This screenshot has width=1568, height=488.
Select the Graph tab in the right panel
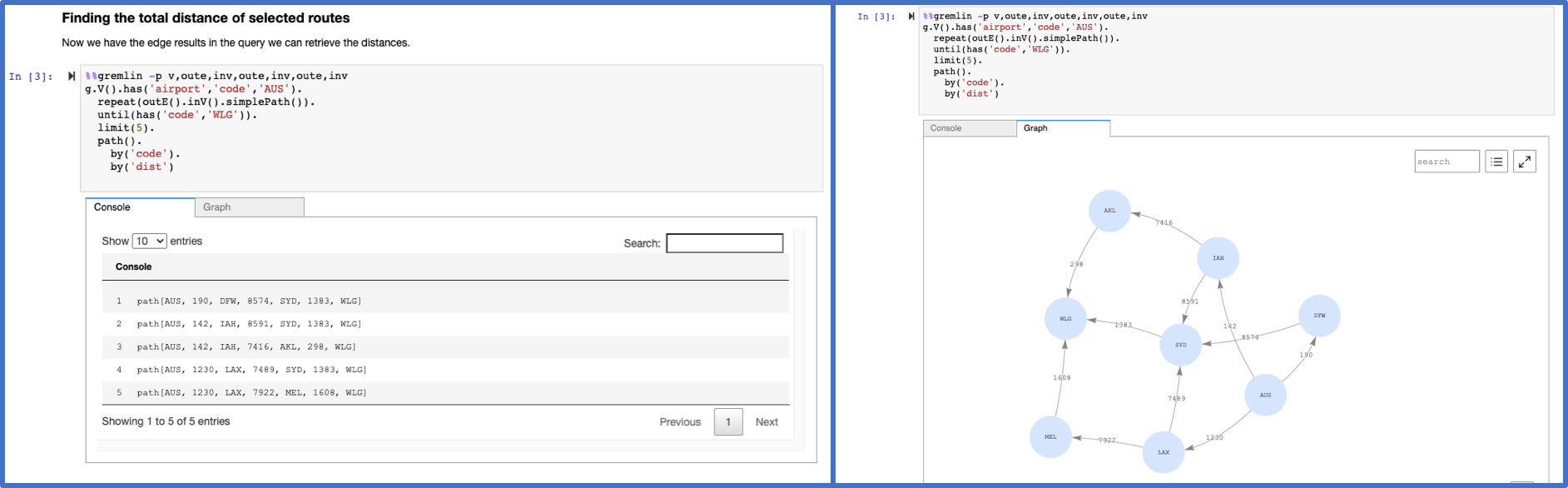pyautogui.click(x=1063, y=128)
